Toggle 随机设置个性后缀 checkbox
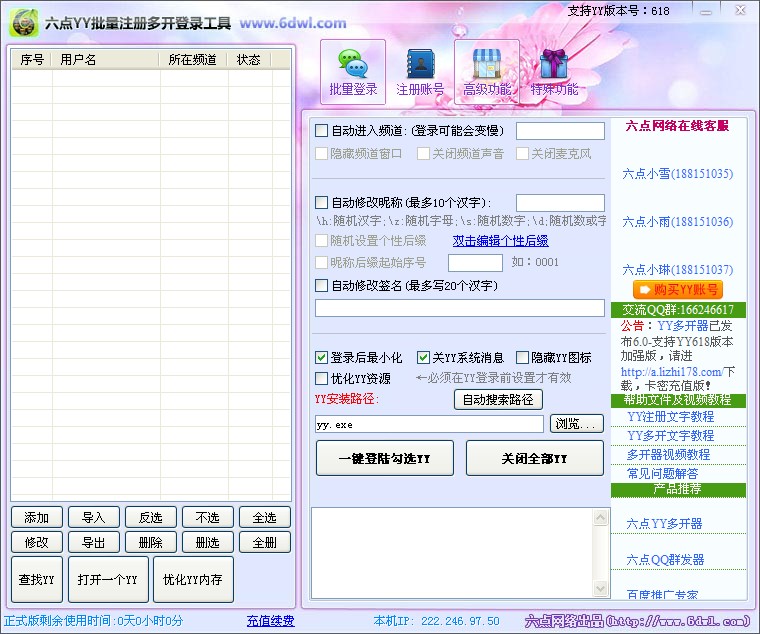760x634 pixels. coord(321,240)
